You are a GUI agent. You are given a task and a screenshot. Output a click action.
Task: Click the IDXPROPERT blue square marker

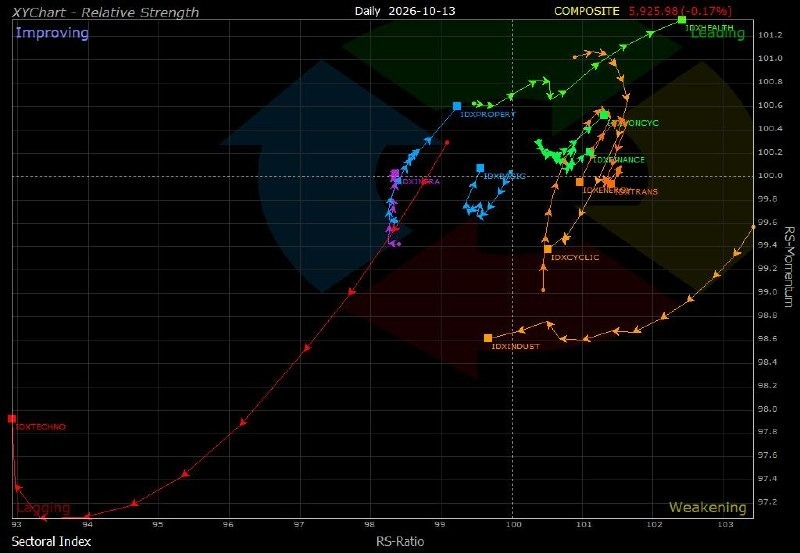click(457, 106)
